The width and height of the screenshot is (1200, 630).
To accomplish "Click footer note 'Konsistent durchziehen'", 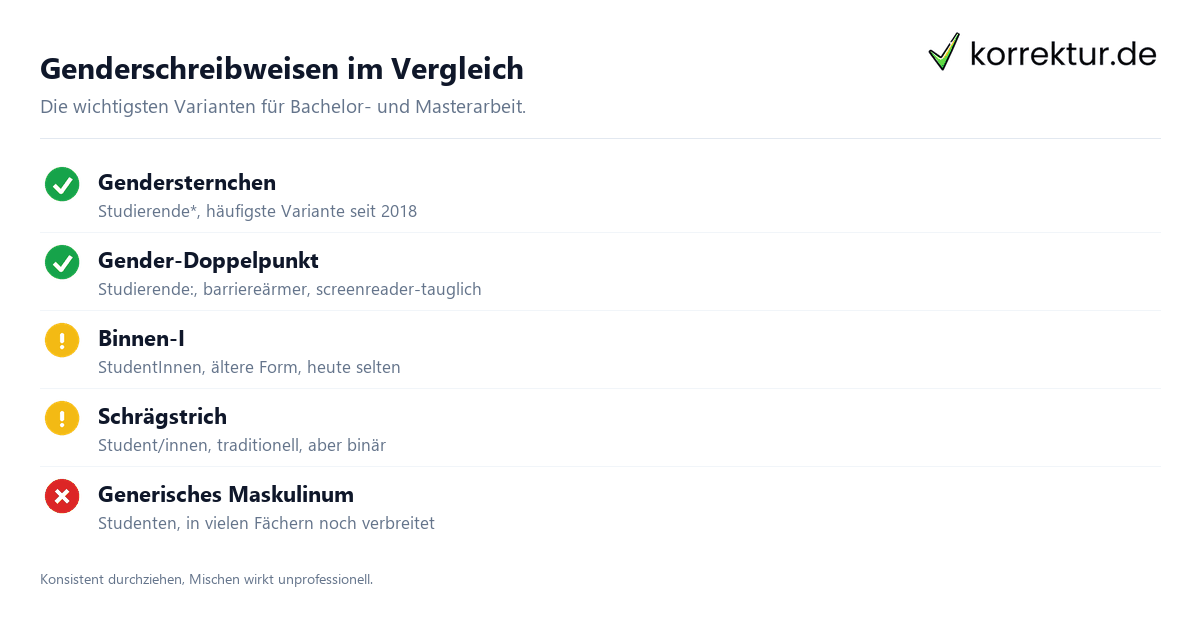I will [206, 579].
